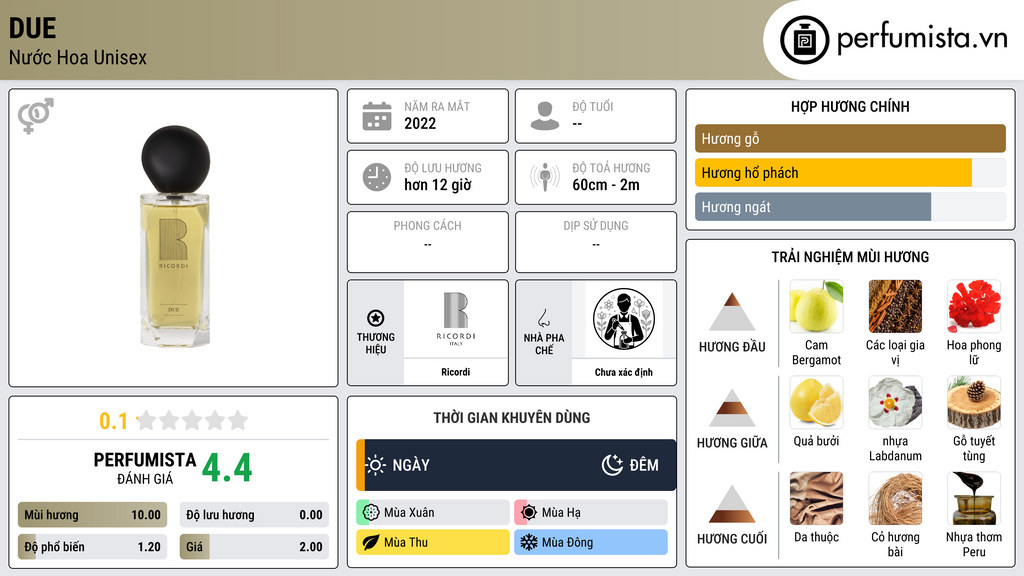Click the Mùi hương 10.00 rating bar
Image resolution: width=1024 pixels, height=576 pixels.
[92, 515]
